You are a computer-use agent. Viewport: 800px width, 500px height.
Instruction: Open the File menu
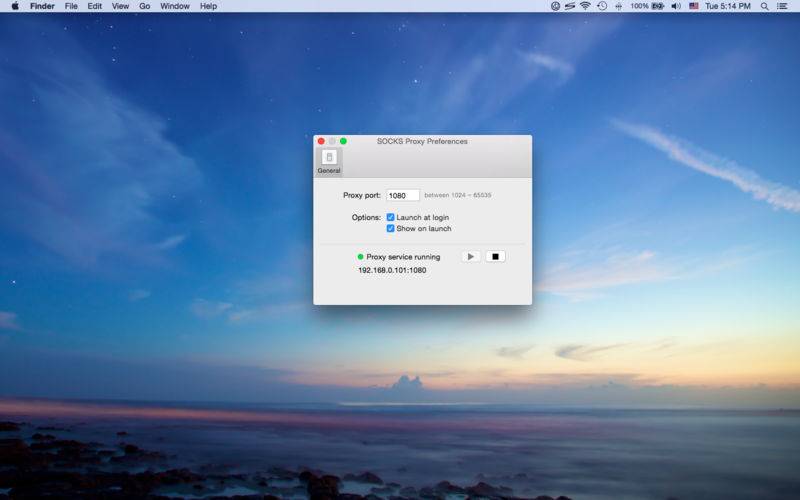[71, 6]
